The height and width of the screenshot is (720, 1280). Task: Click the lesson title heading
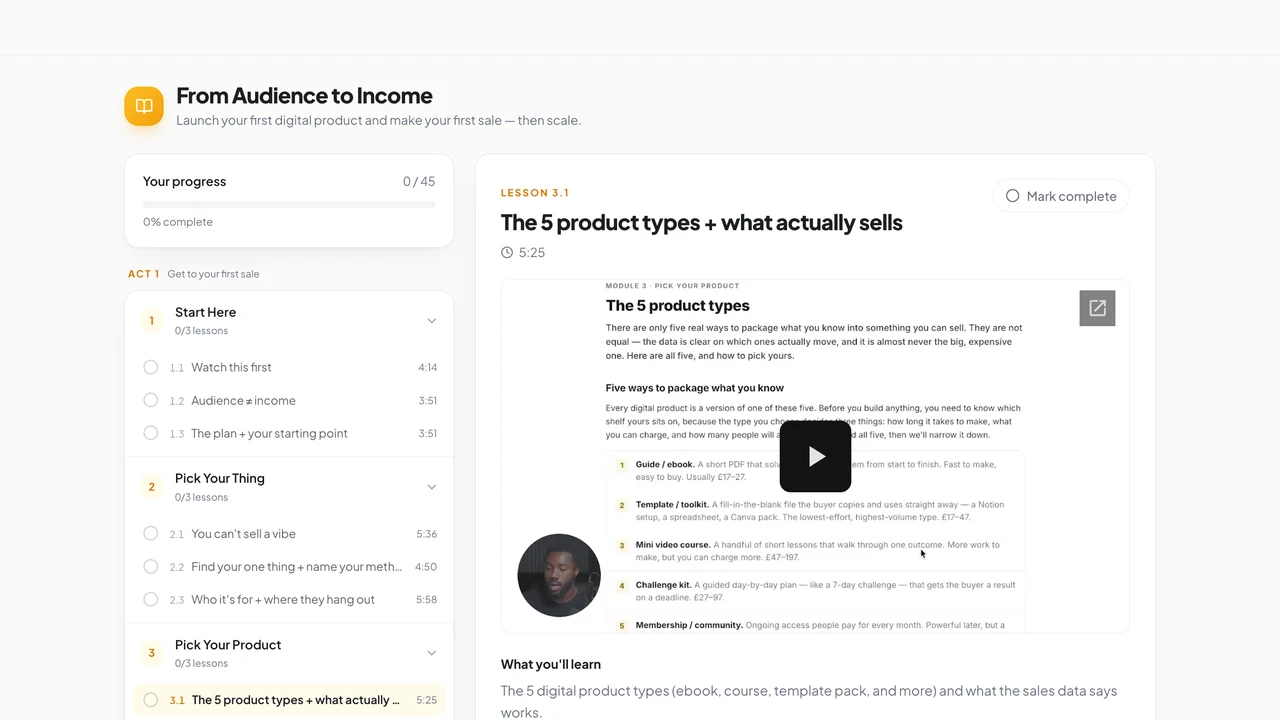(702, 222)
